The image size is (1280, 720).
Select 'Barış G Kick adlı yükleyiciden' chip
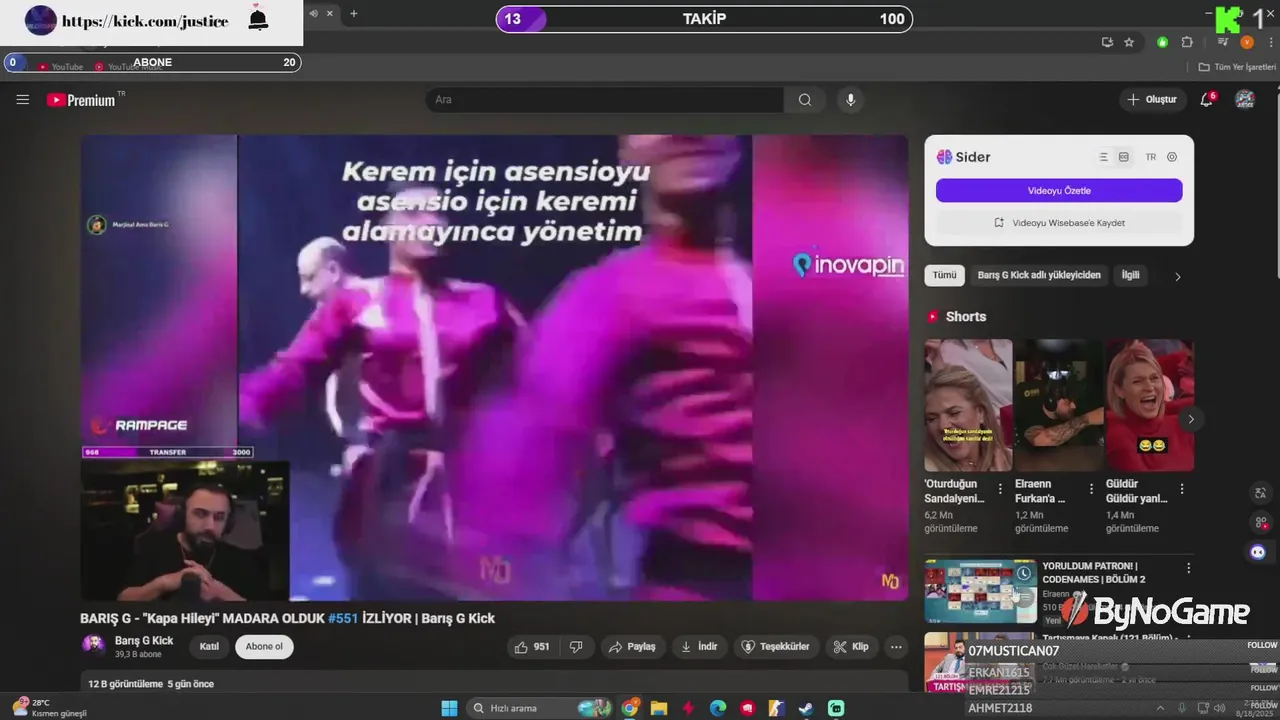point(1039,275)
